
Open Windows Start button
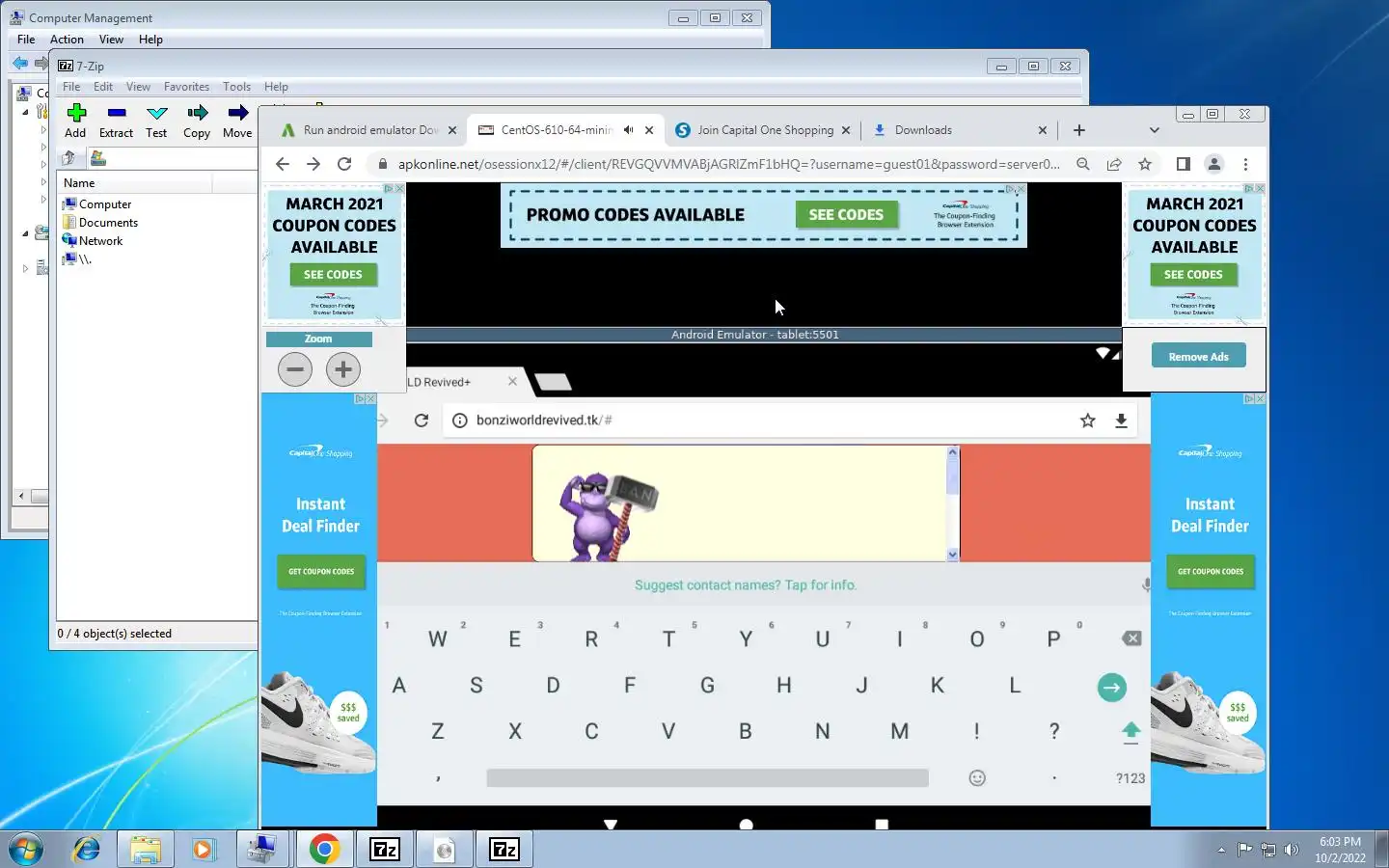26,850
